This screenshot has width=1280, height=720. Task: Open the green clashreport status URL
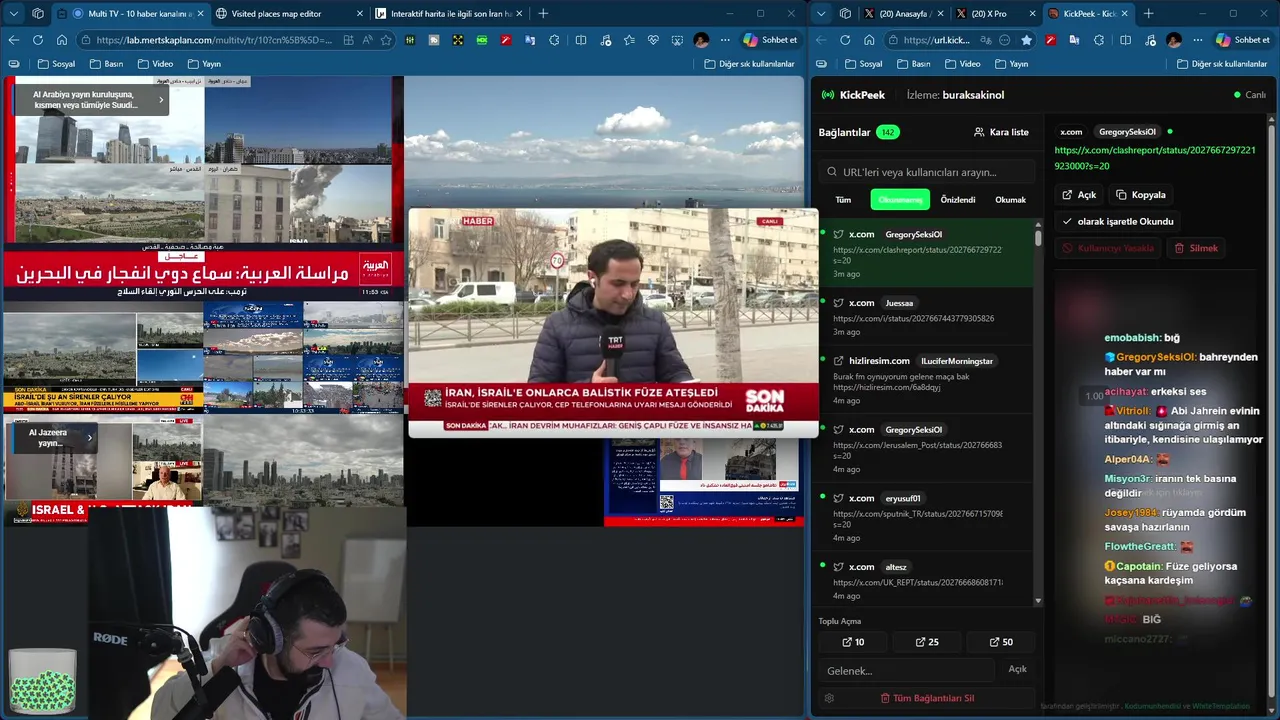click(1155, 158)
